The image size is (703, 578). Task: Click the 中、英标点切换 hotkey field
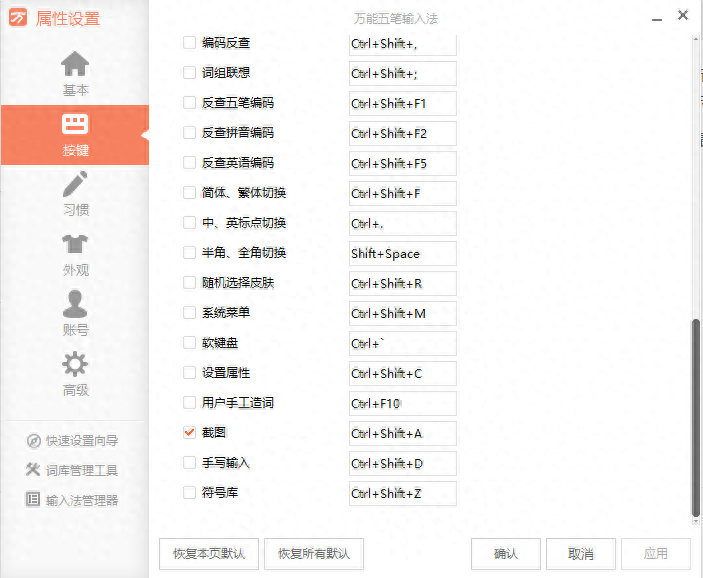tap(403, 224)
